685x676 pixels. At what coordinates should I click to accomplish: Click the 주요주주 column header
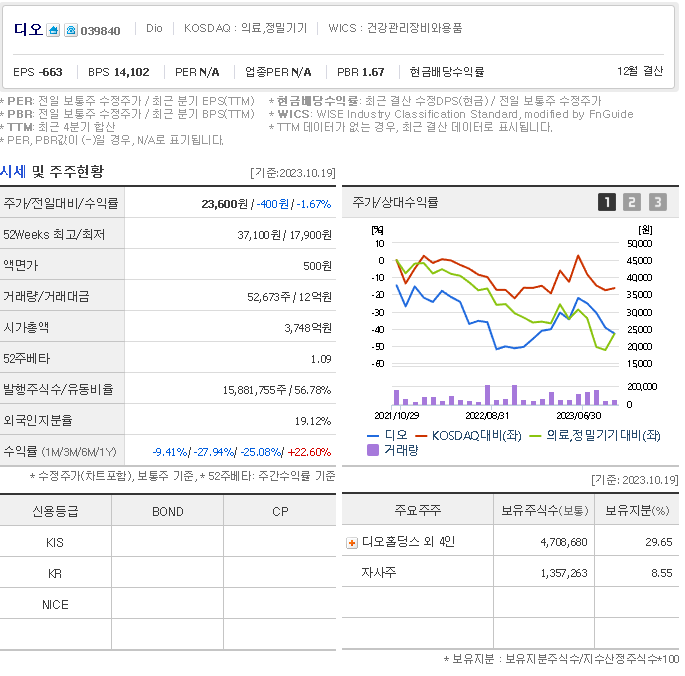pyautogui.click(x=418, y=510)
